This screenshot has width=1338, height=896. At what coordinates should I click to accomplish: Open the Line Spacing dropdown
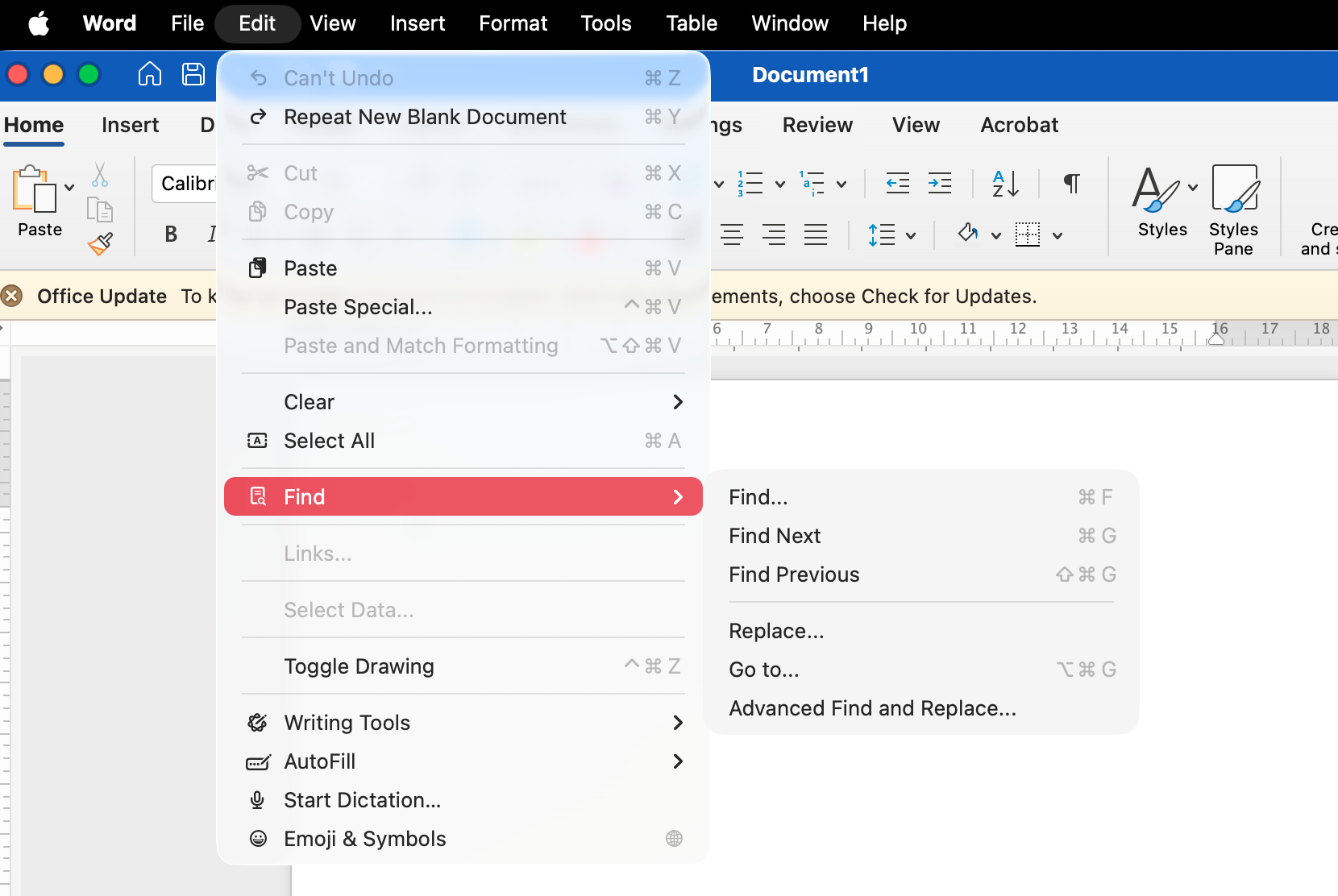912,234
